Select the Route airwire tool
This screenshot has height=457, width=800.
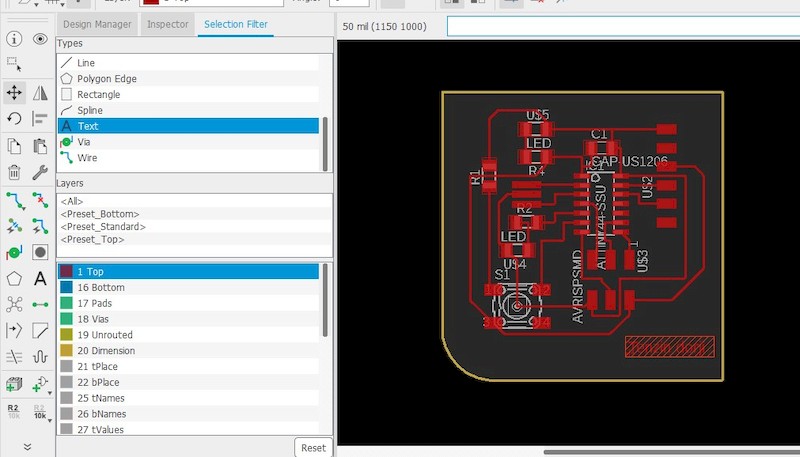15,200
